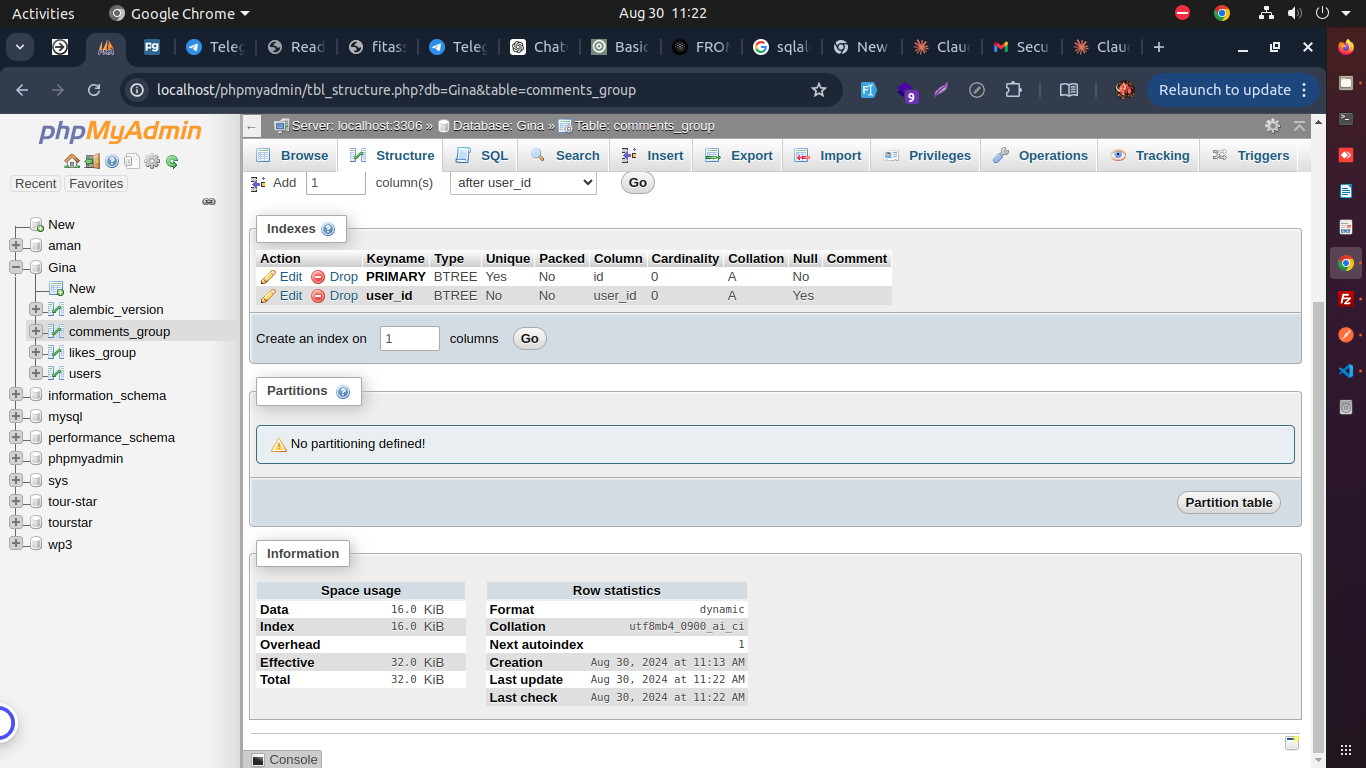Edit the PRIMARY index
This screenshot has height=768, width=1366.
[282, 277]
